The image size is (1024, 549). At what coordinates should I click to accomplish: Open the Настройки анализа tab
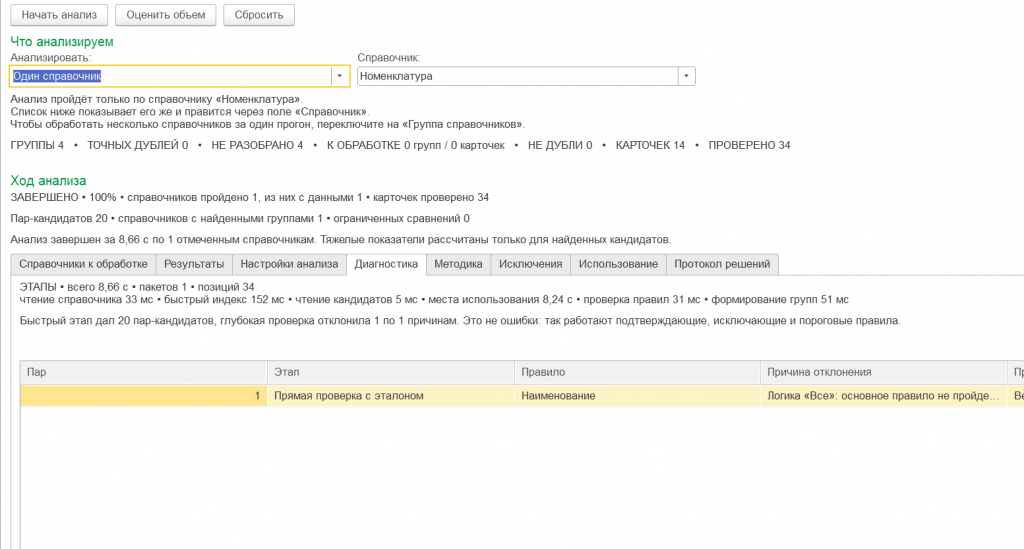click(x=289, y=264)
